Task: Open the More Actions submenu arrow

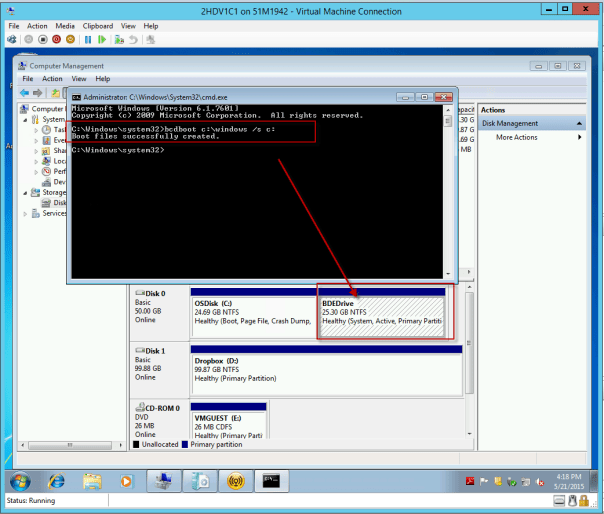Action: coord(579,137)
